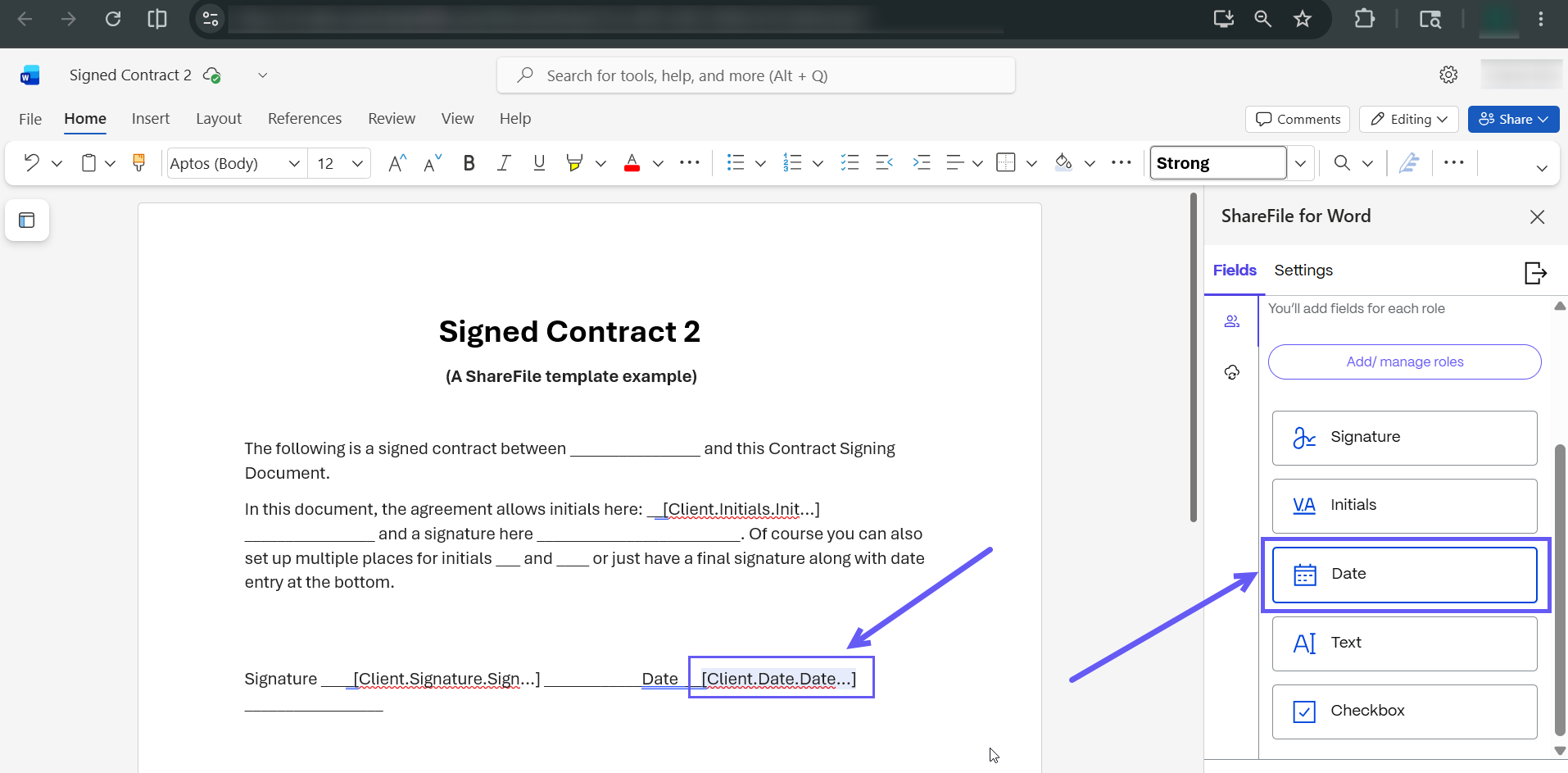
Task: Bookmark this page with the star
Action: [x=1303, y=18]
